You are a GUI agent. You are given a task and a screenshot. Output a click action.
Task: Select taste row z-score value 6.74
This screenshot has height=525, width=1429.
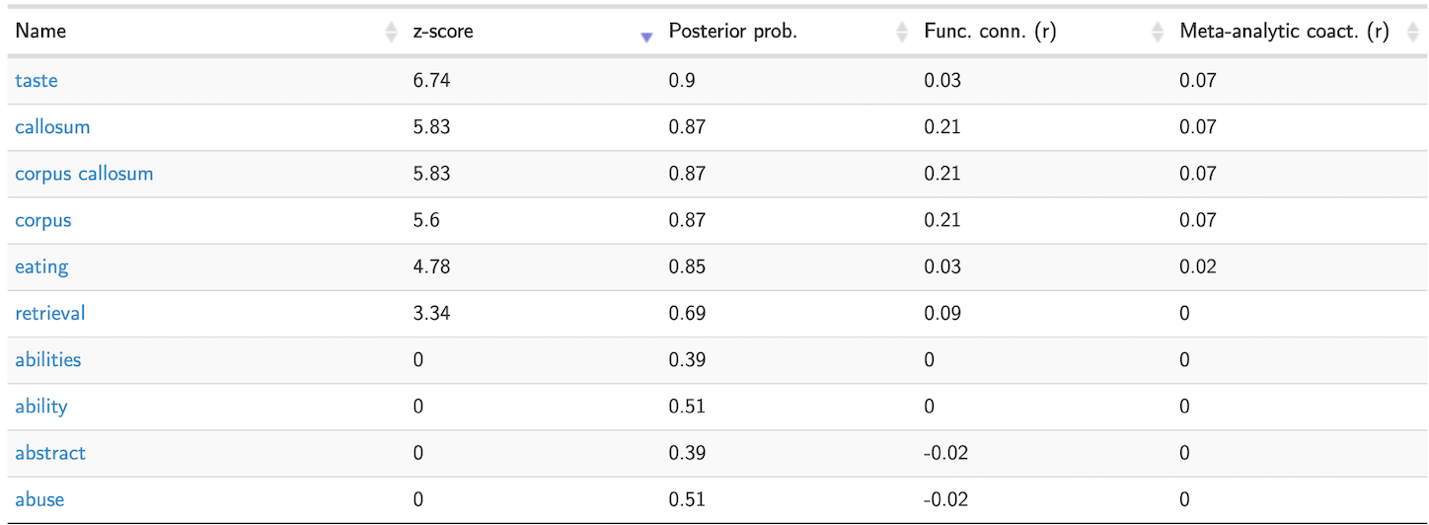click(431, 80)
